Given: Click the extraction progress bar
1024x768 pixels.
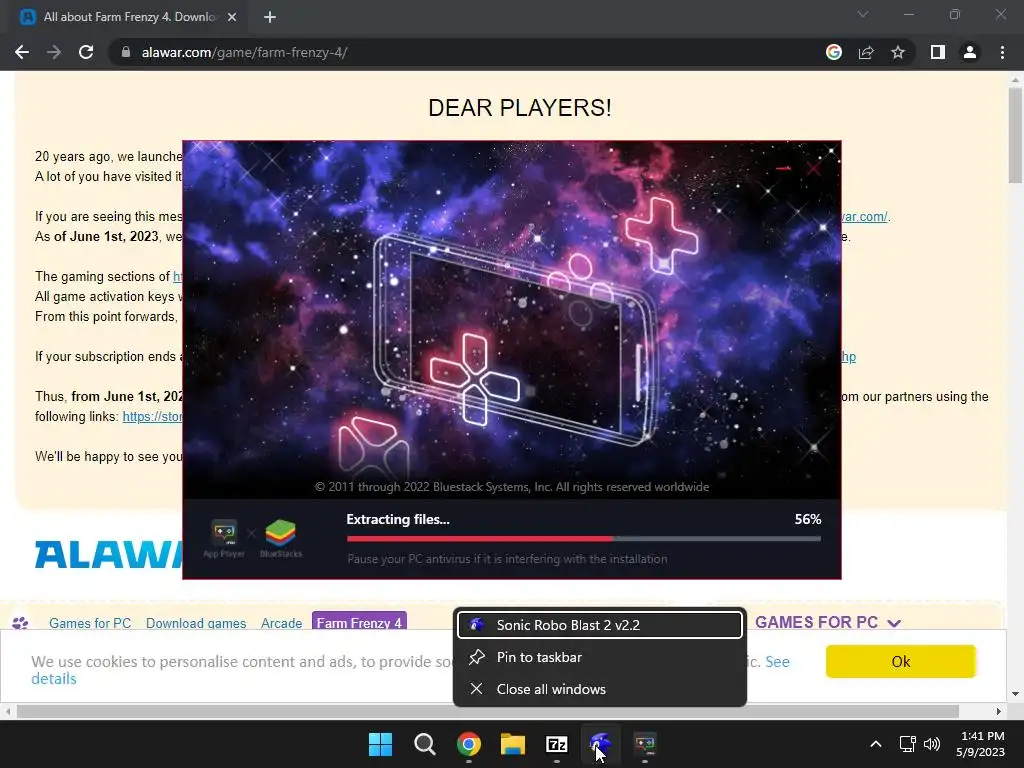Looking at the screenshot, I should pyautogui.click(x=584, y=539).
